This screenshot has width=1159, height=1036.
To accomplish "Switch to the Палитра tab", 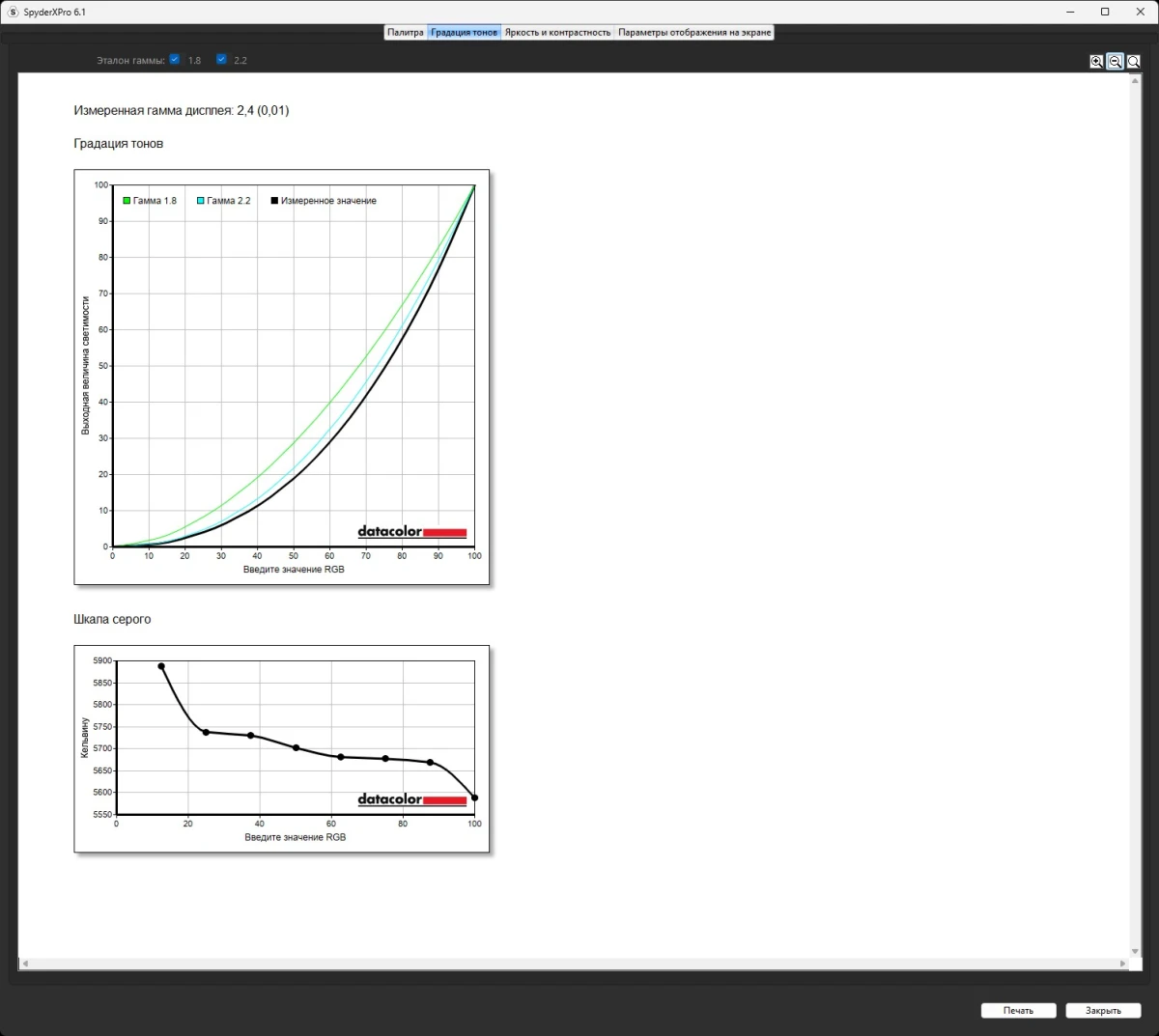I will coord(406,32).
